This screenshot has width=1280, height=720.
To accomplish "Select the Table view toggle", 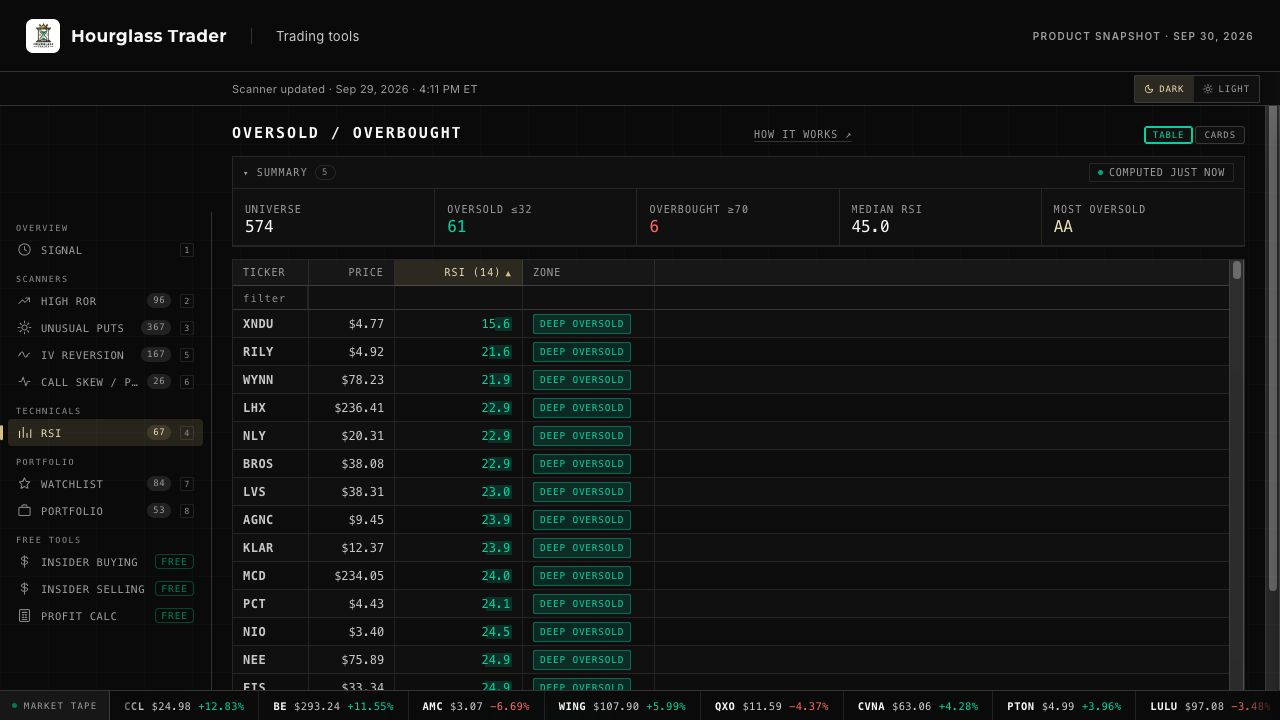I will [x=1168, y=135].
